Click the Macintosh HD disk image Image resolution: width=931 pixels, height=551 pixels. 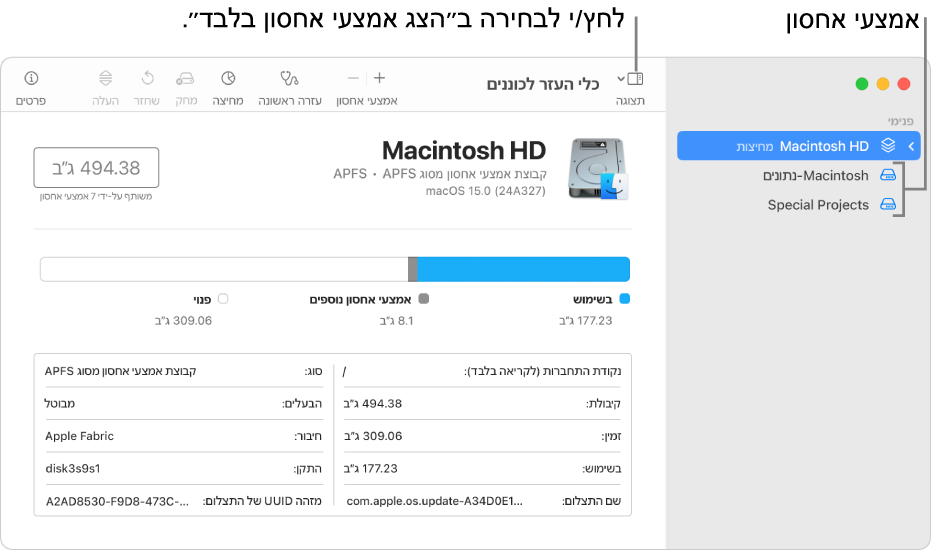(598, 169)
